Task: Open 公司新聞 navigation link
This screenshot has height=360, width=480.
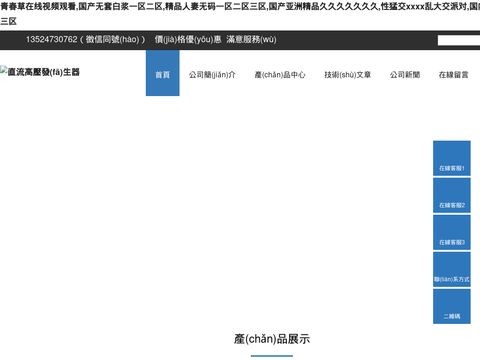Action: (x=405, y=75)
